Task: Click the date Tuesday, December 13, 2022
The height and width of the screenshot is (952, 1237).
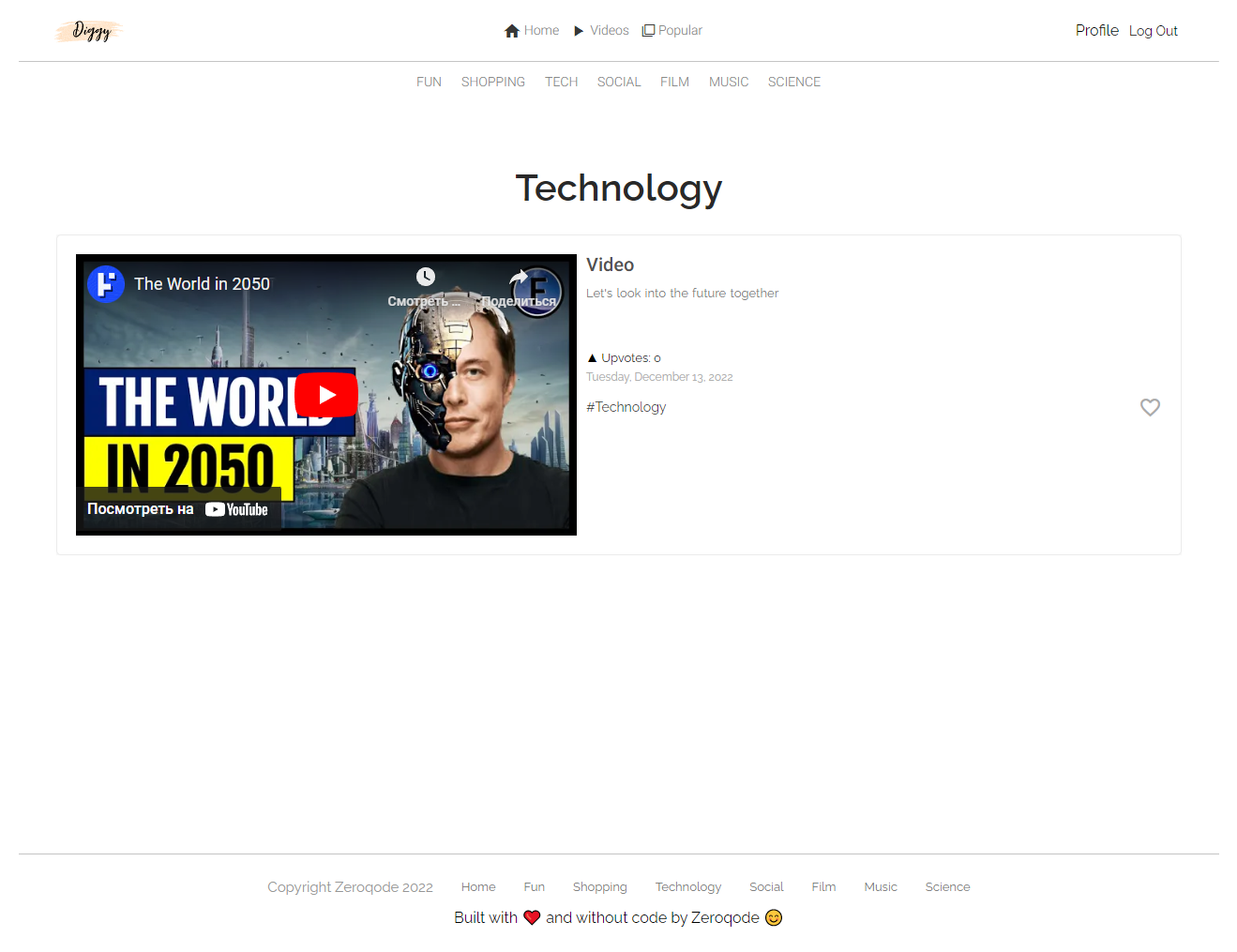Action: click(659, 377)
